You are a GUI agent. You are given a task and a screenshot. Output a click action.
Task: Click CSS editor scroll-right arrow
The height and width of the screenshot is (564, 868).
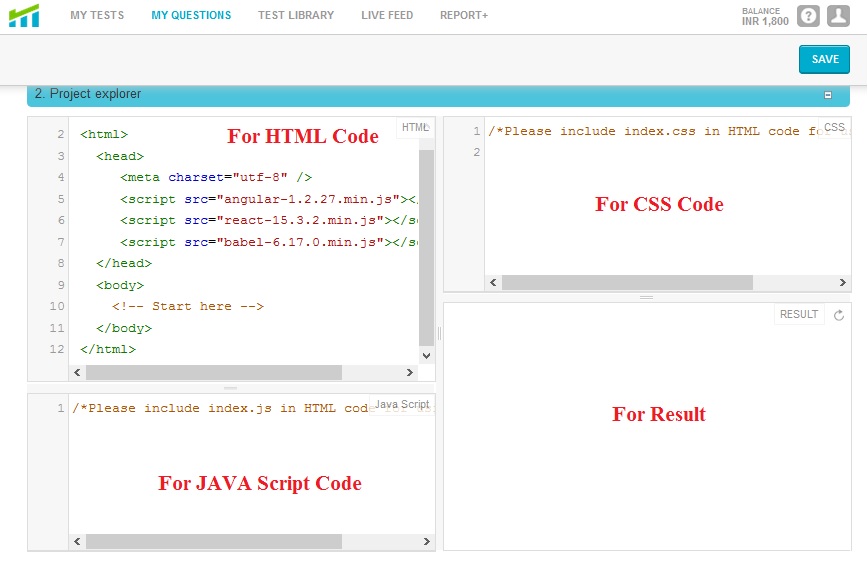click(x=843, y=283)
